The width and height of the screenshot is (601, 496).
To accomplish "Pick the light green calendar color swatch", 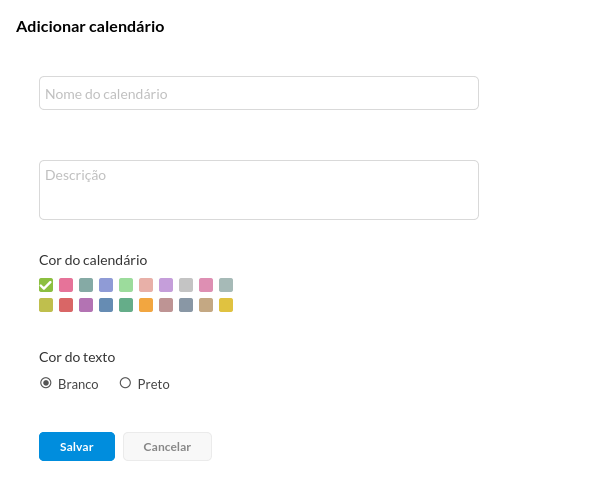I will click(x=126, y=285).
